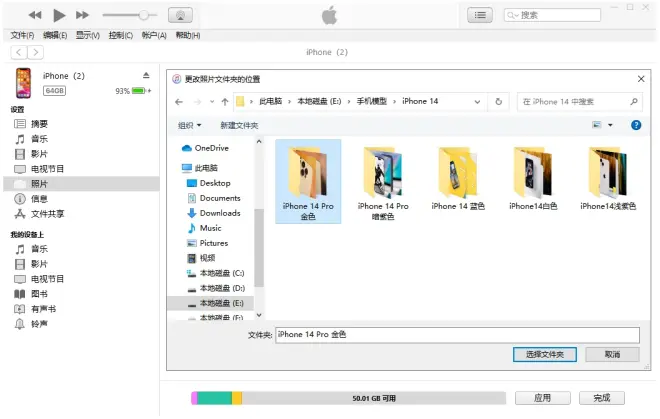
Task: Start playback with the play button
Action: pyautogui.click(x=59, y=16)
